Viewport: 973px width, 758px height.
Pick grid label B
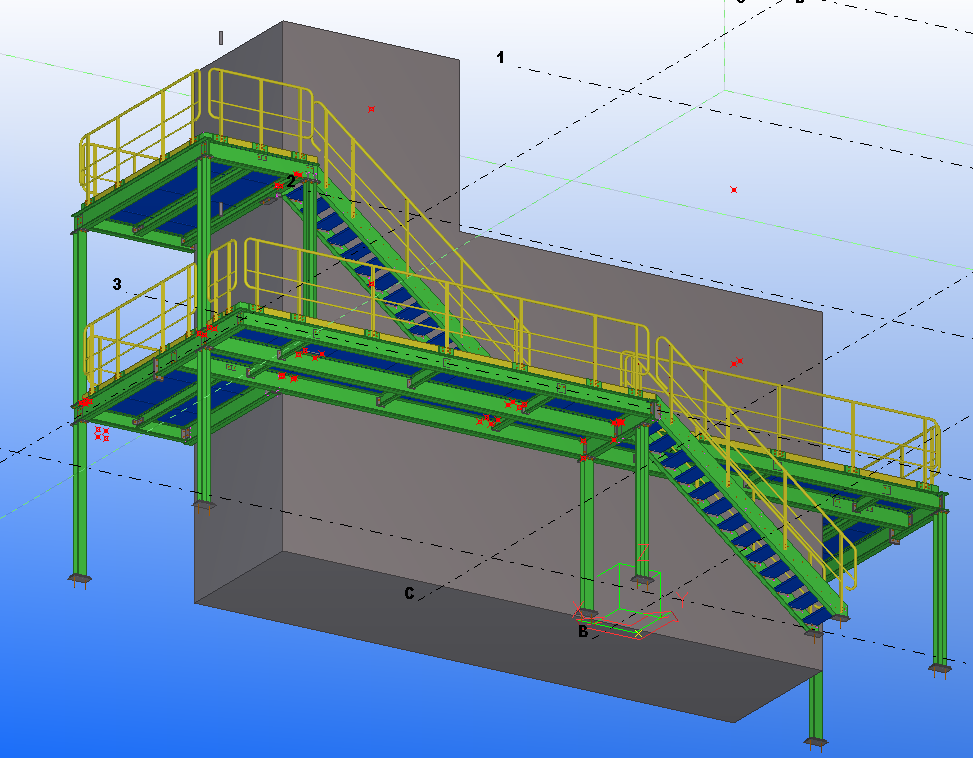click(582, 631)
